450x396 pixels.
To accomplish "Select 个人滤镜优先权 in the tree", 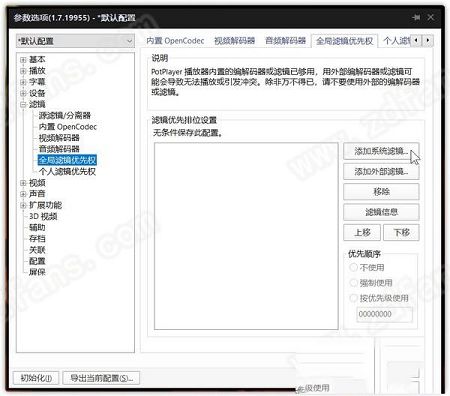I will pyautogui.click(x=67, y=172).
